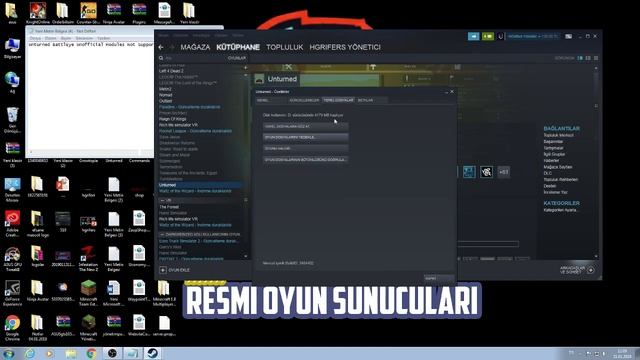Click the backup game files button

pos(305,138)
